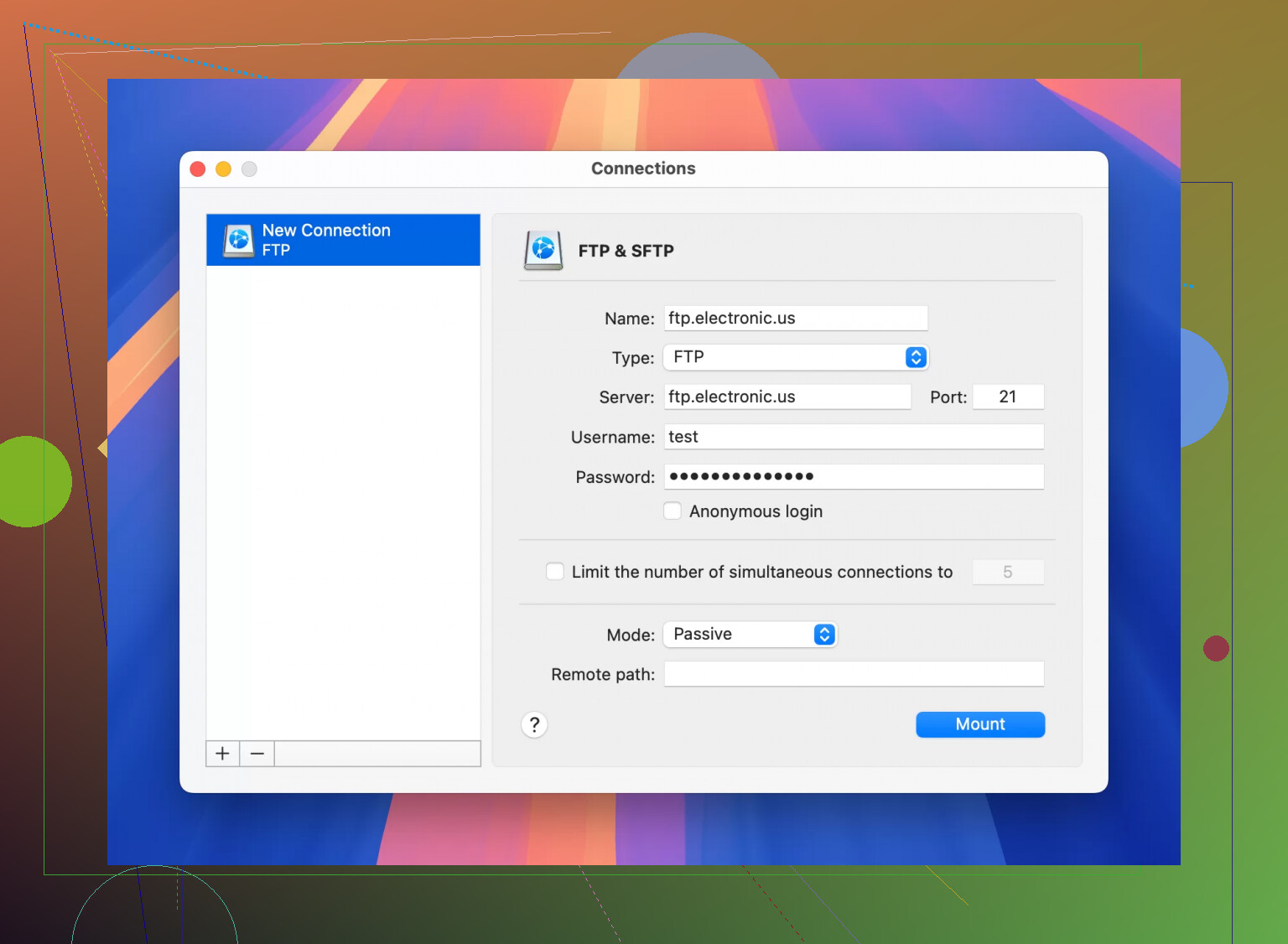The width and height of the screenshot is (1288, 944).
Task: Click the "Limit the number of simultaneous connections to" label
Action: pos(762,572)
